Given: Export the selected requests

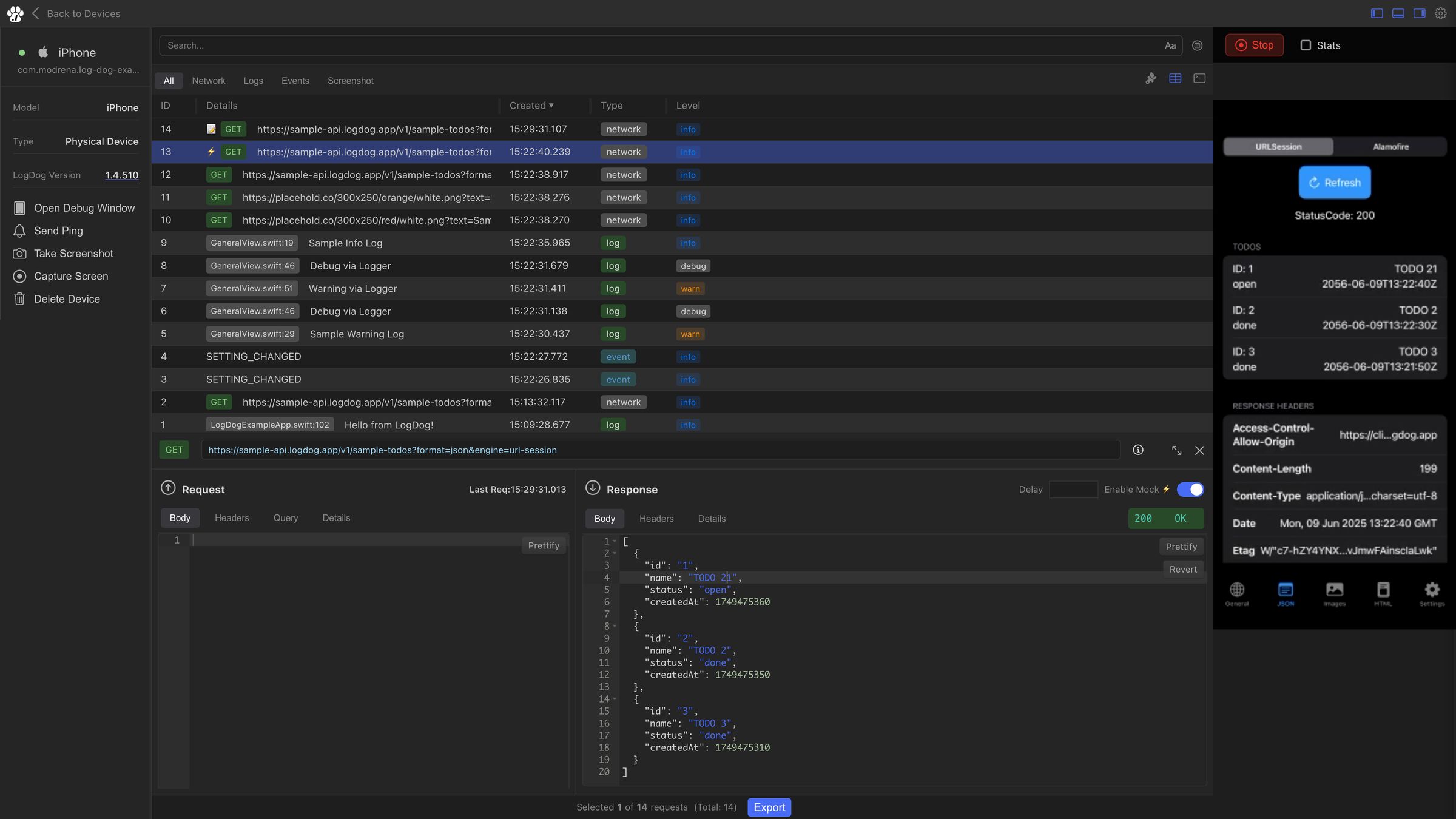Looking at the screenshot, I should [769, 807].
